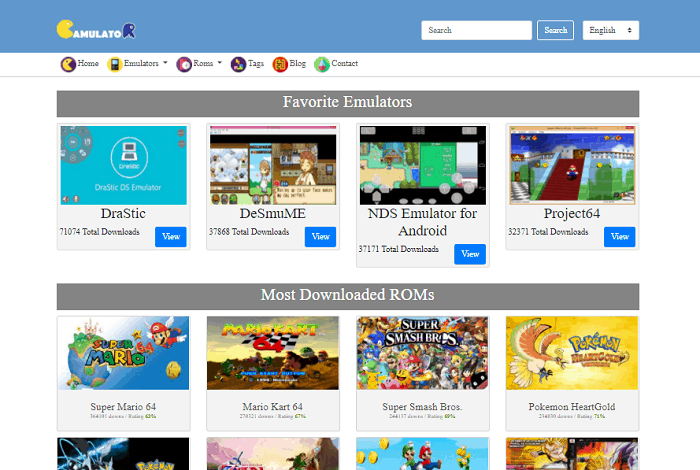The height and width of the screenshot is (470, 700).
Task: Click the View button for DraStic
Action: [x=171, y=237]
